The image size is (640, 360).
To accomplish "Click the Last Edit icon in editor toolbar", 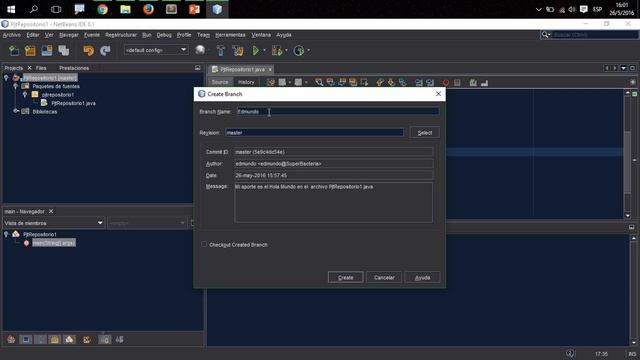I will 271,82.
